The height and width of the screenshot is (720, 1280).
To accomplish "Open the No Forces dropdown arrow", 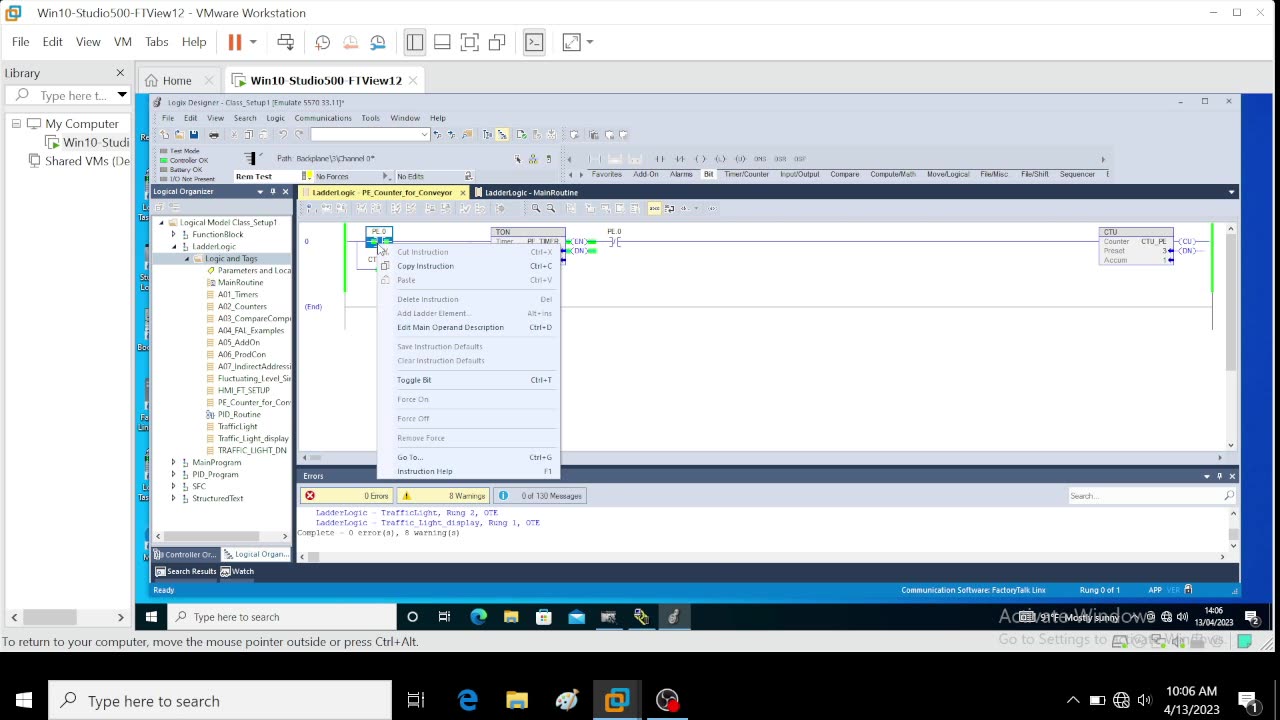I will (386, 176).
